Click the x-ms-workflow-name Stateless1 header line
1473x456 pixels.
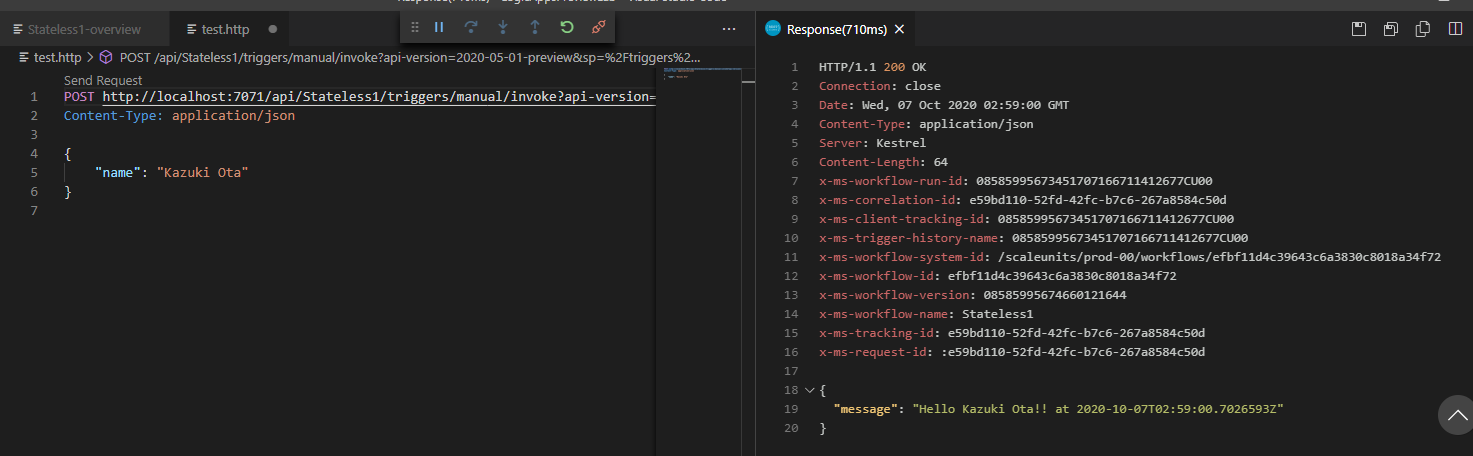(x=926, y=314)
